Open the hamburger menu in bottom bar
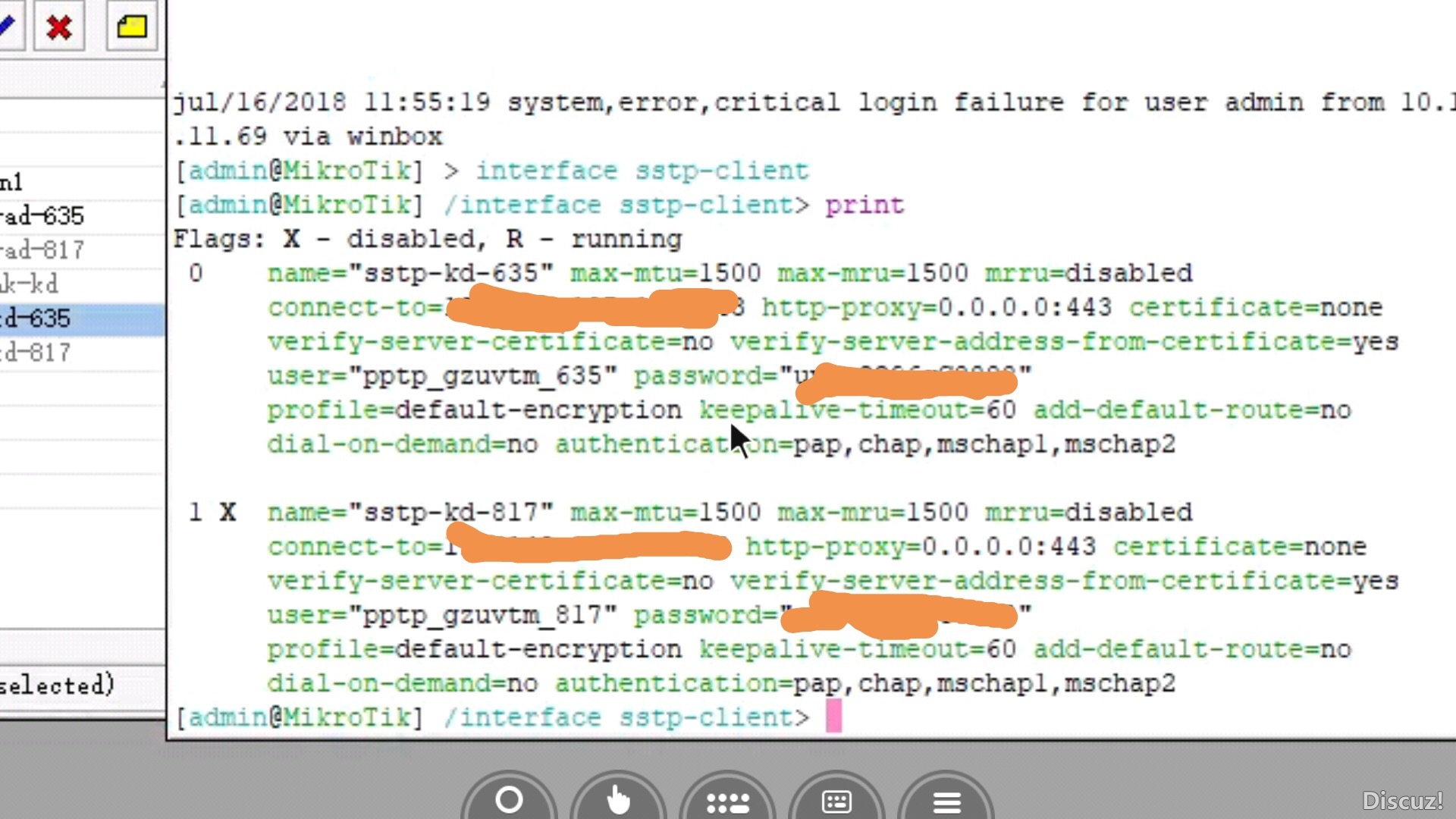Viewport: 1456px width, 819px height. (946, 801)
